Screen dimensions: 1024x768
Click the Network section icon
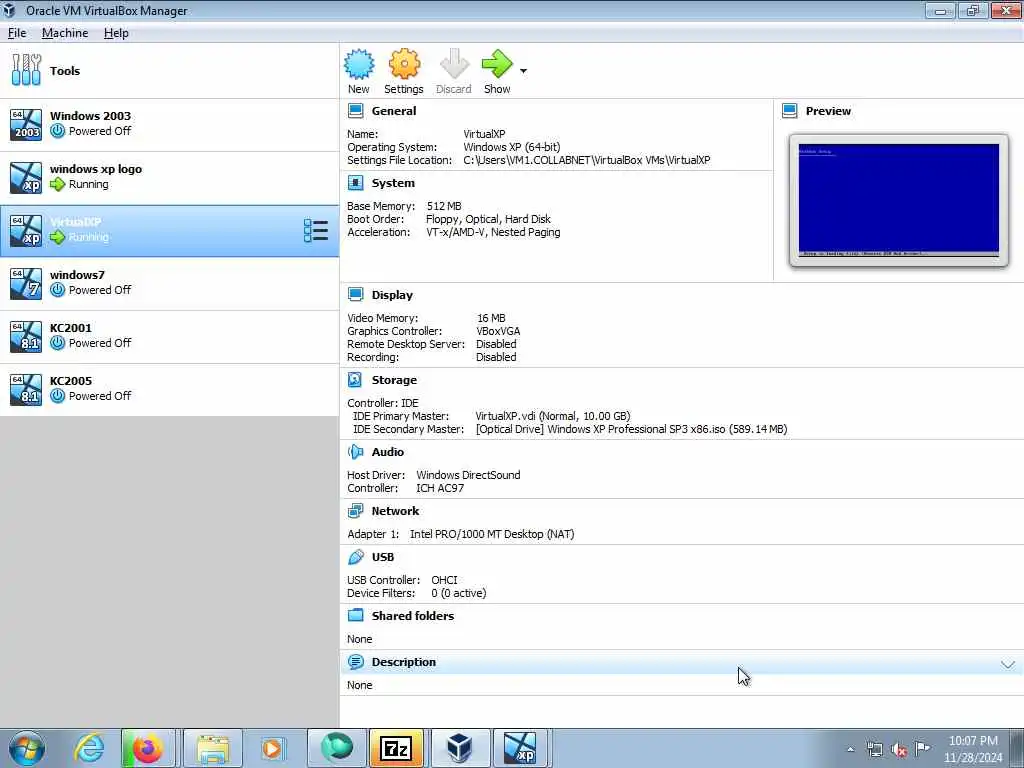click(x=355, y=511)
